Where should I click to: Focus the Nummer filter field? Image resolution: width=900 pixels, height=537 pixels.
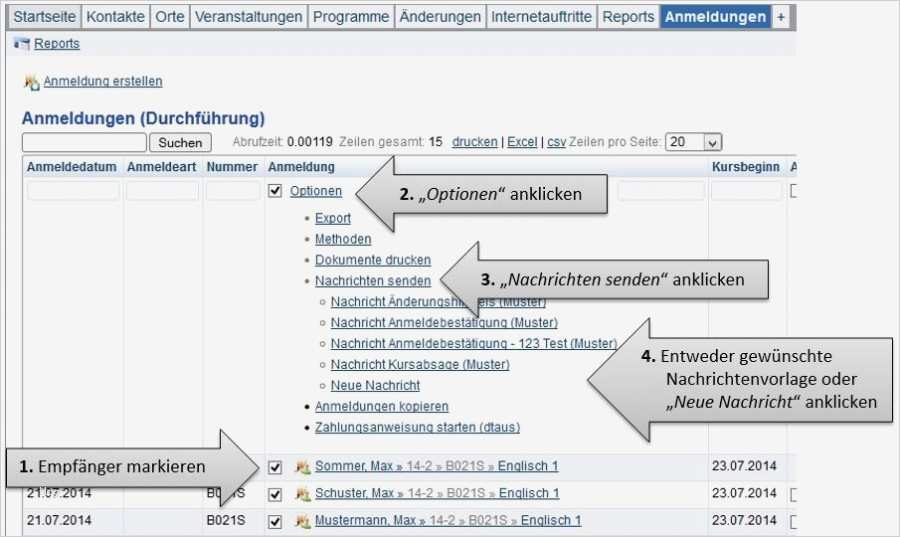(x=233, y=191)
